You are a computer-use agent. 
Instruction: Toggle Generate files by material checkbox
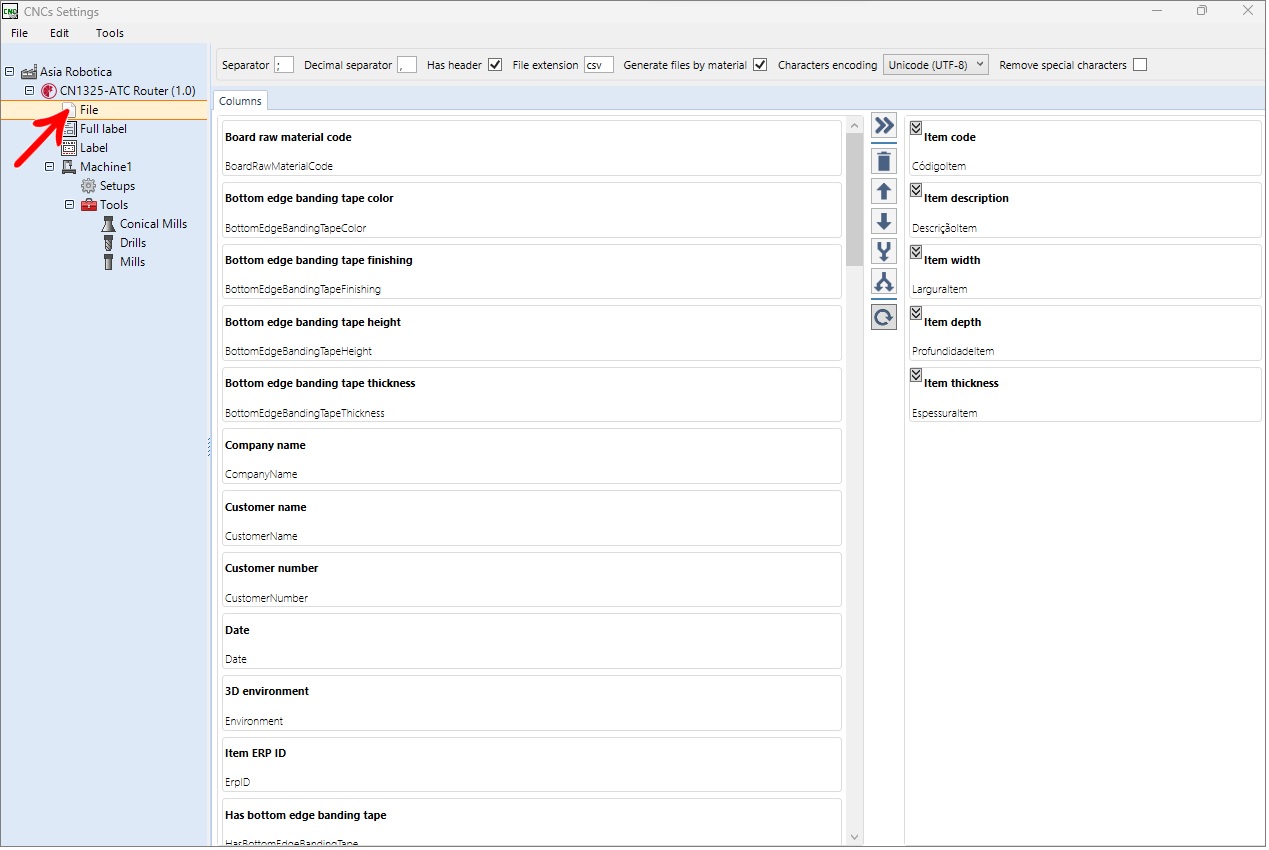point(760,65)
